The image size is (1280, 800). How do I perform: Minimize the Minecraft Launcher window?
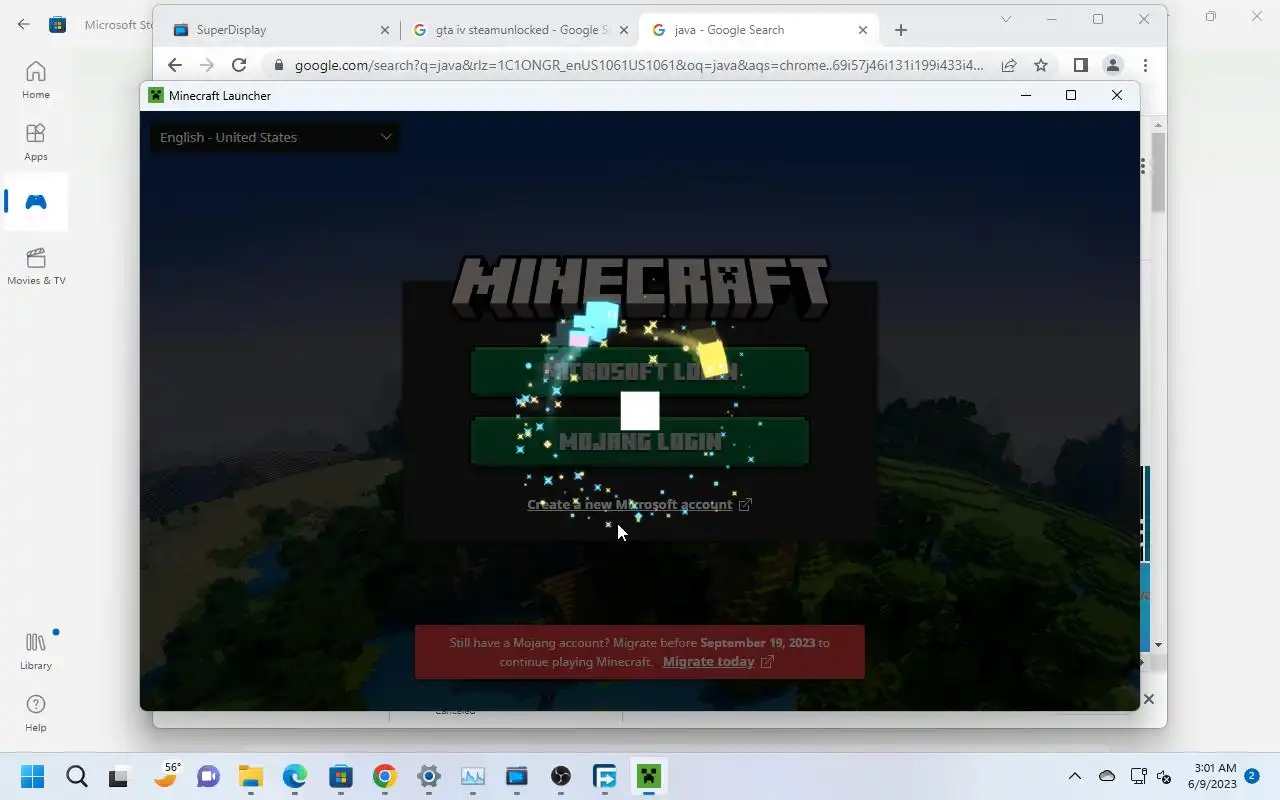click(x=1025, y=95)
